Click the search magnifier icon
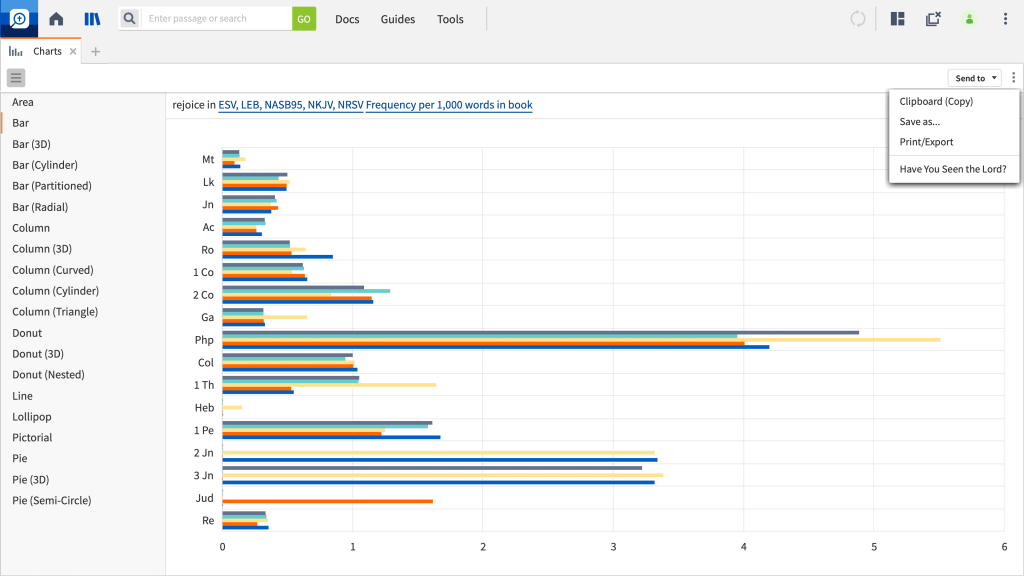 pos(130,19)
